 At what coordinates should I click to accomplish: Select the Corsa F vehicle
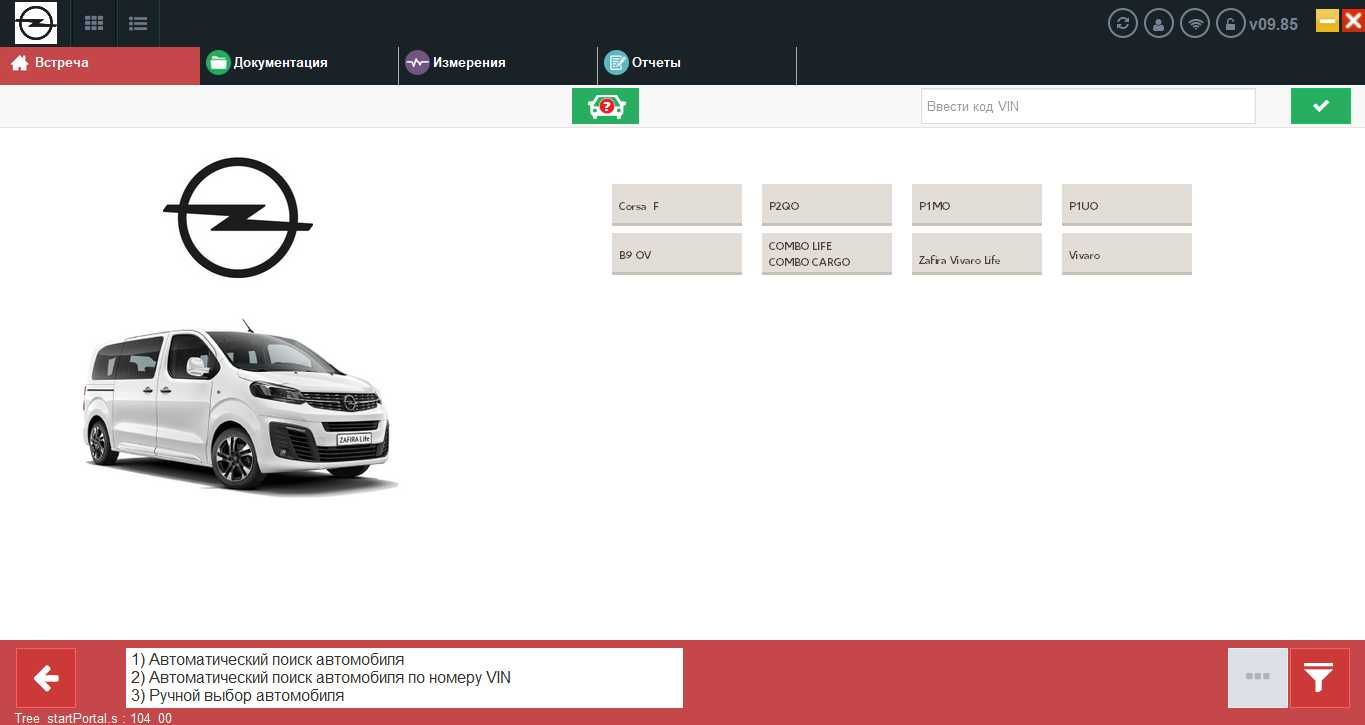pos(677,205)
